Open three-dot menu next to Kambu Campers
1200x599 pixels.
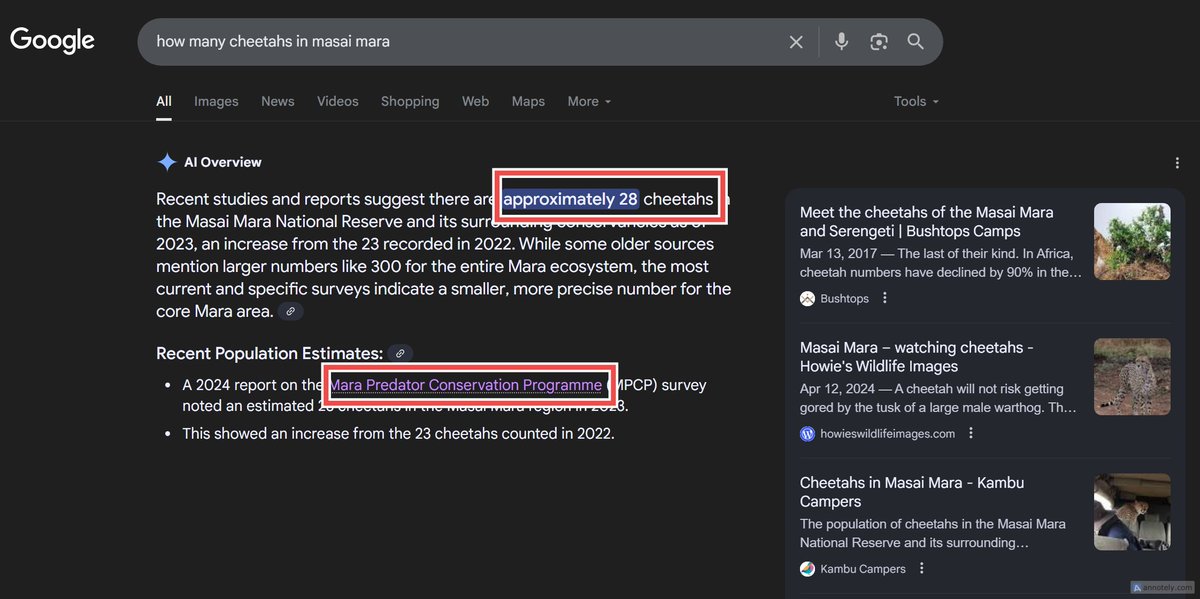[922, 568]
